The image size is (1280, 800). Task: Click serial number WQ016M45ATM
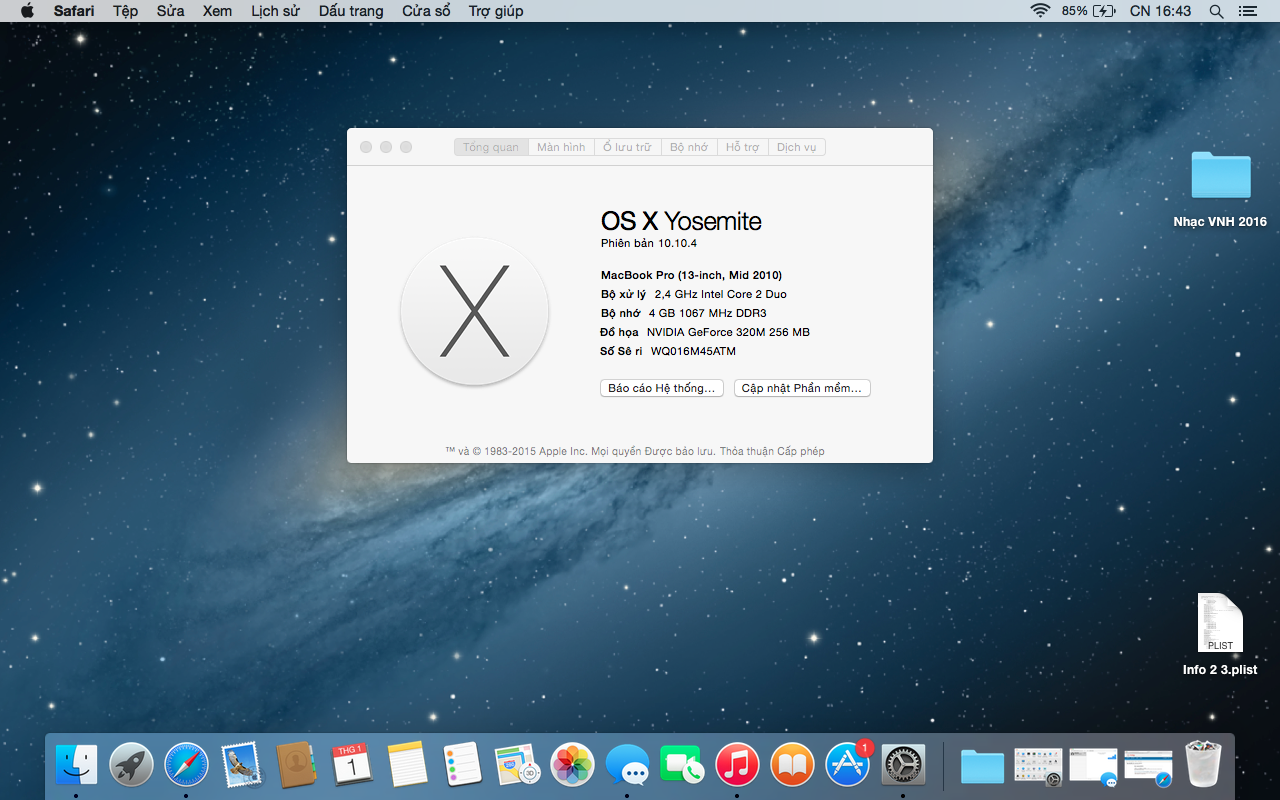pyautogui.click(x=693, y=351)
